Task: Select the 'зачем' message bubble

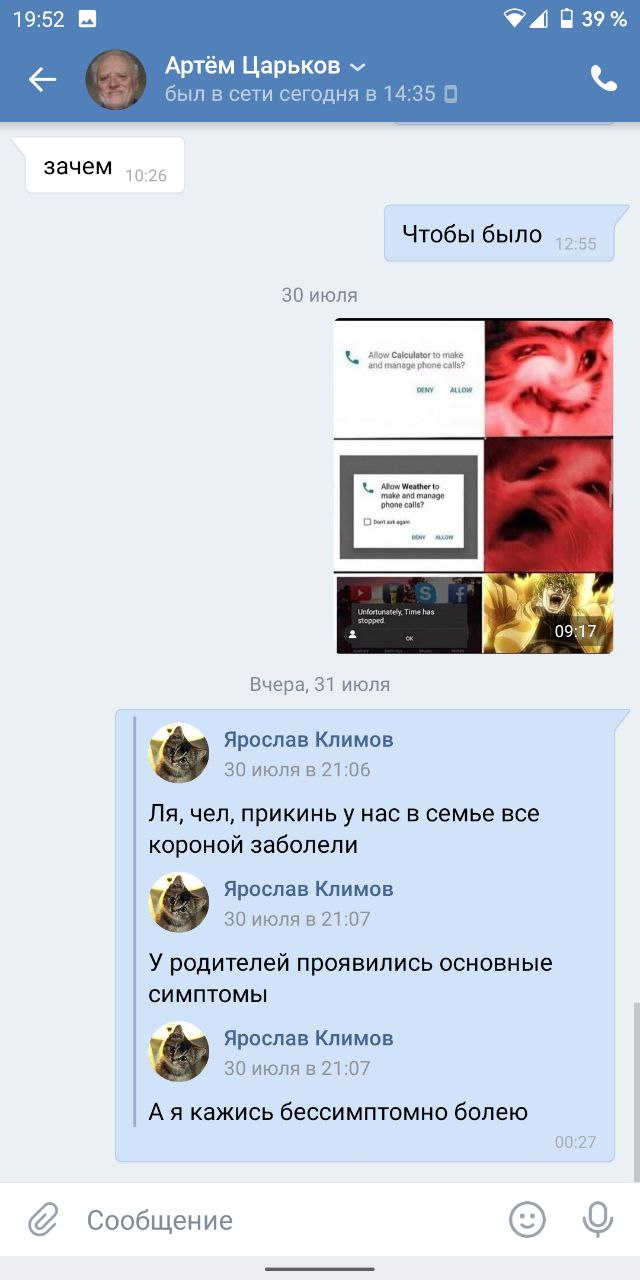Action: coord(104,166)
